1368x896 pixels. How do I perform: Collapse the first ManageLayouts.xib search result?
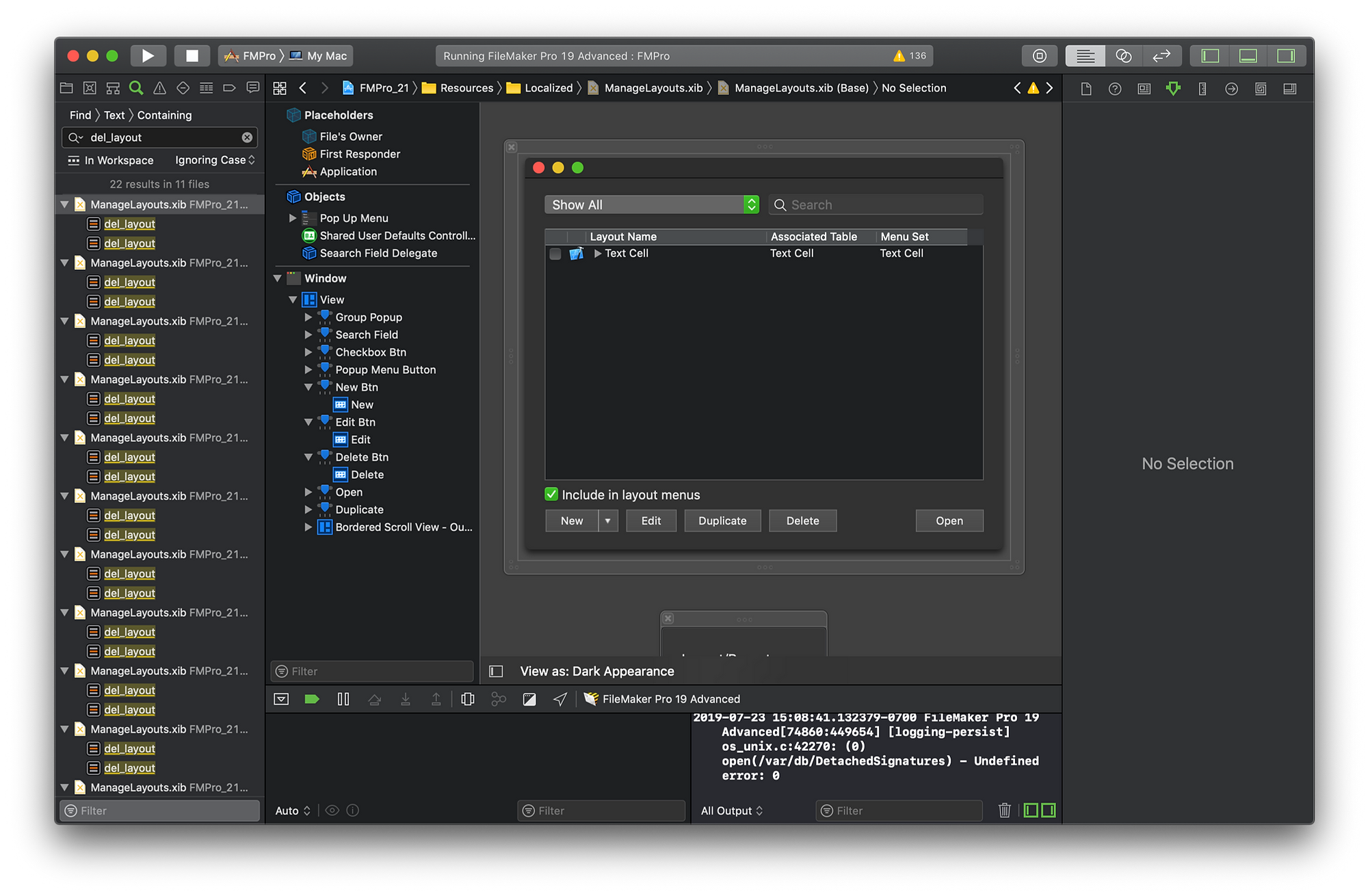click(65, 205)
